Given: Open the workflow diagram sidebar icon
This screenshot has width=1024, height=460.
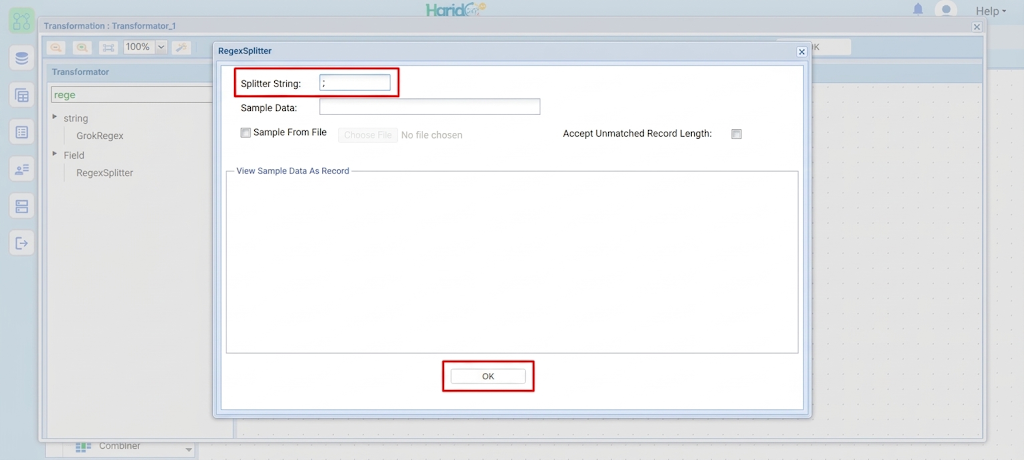Looking at the screenshot, I should pyautogui.click(x=22, y=20).
